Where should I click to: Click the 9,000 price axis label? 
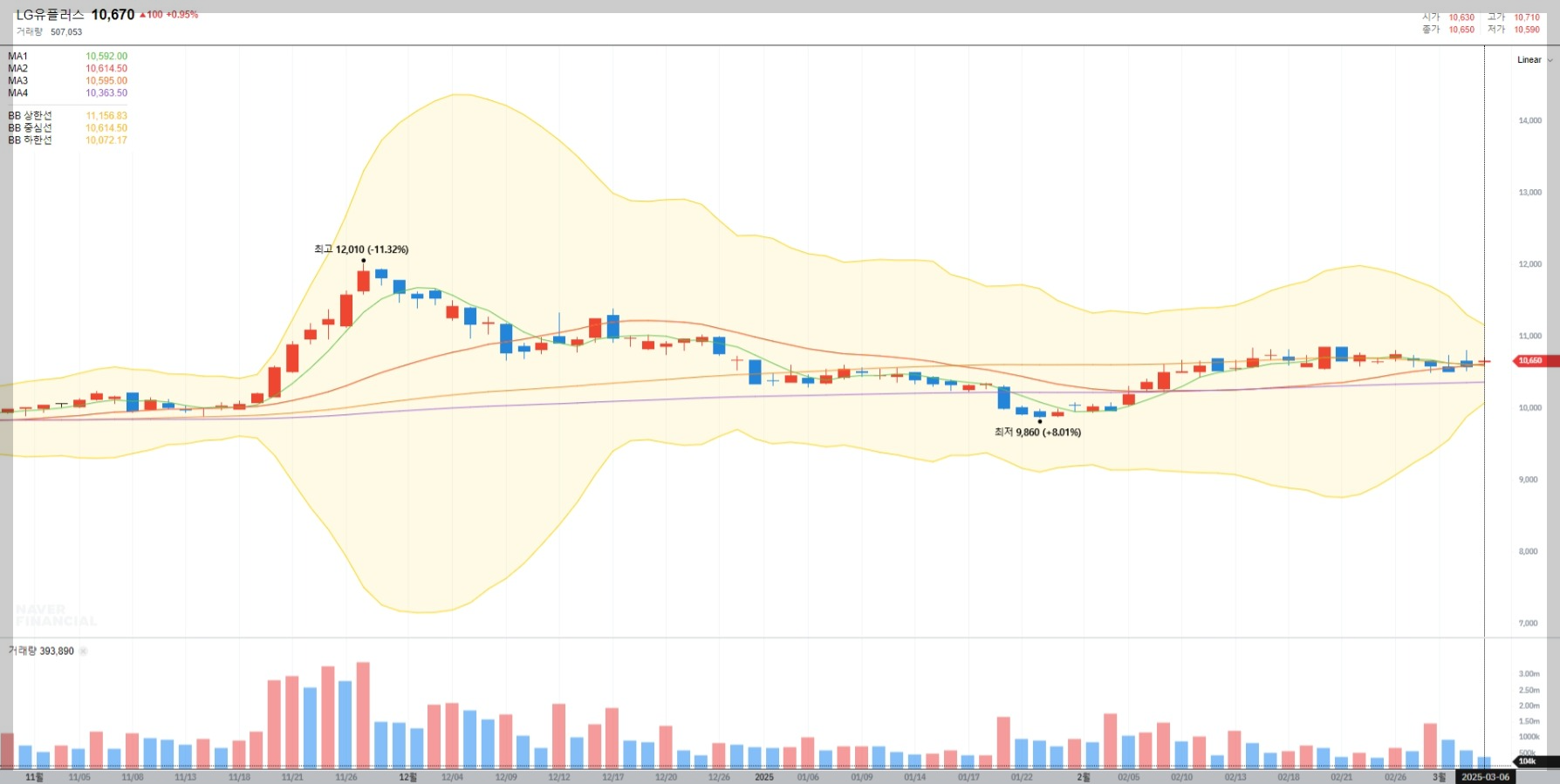tap(1528, 480)
